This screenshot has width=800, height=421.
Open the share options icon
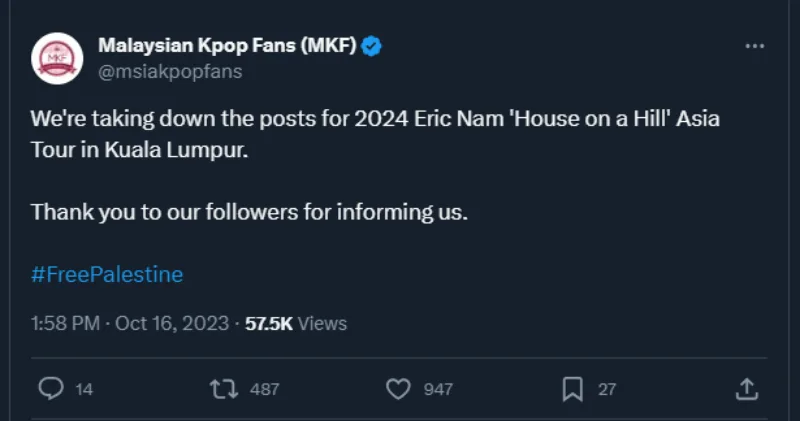tap(746, 389)
